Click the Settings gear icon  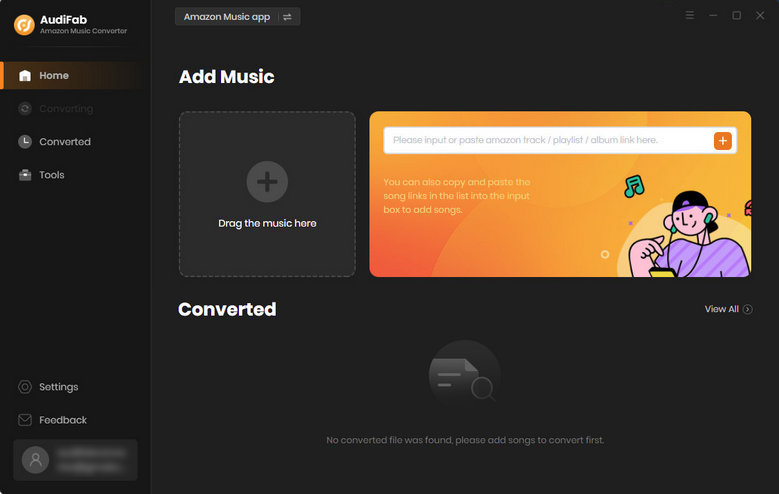tap(25, 387)
